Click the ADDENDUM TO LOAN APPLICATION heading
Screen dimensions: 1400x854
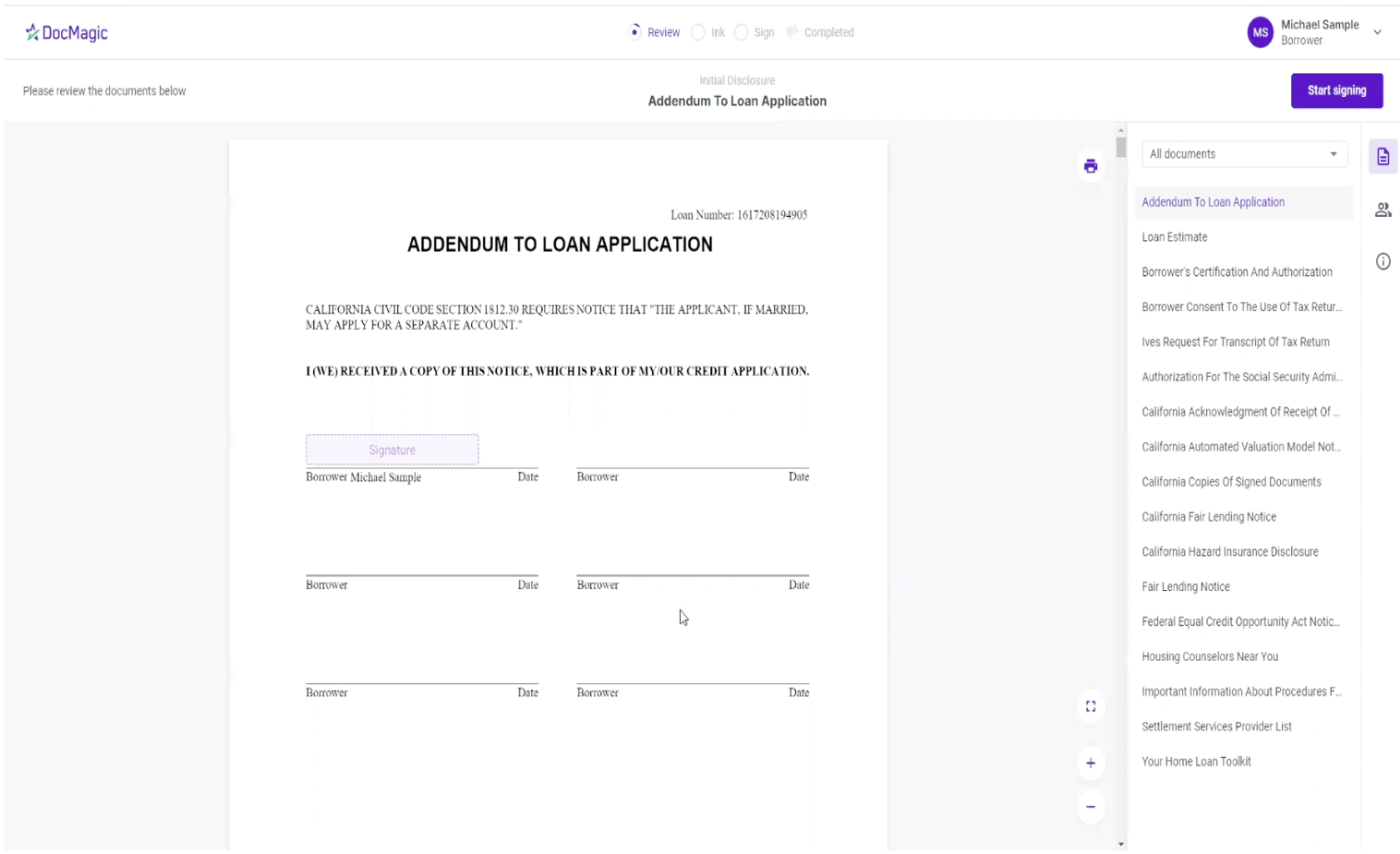[560, 245]
